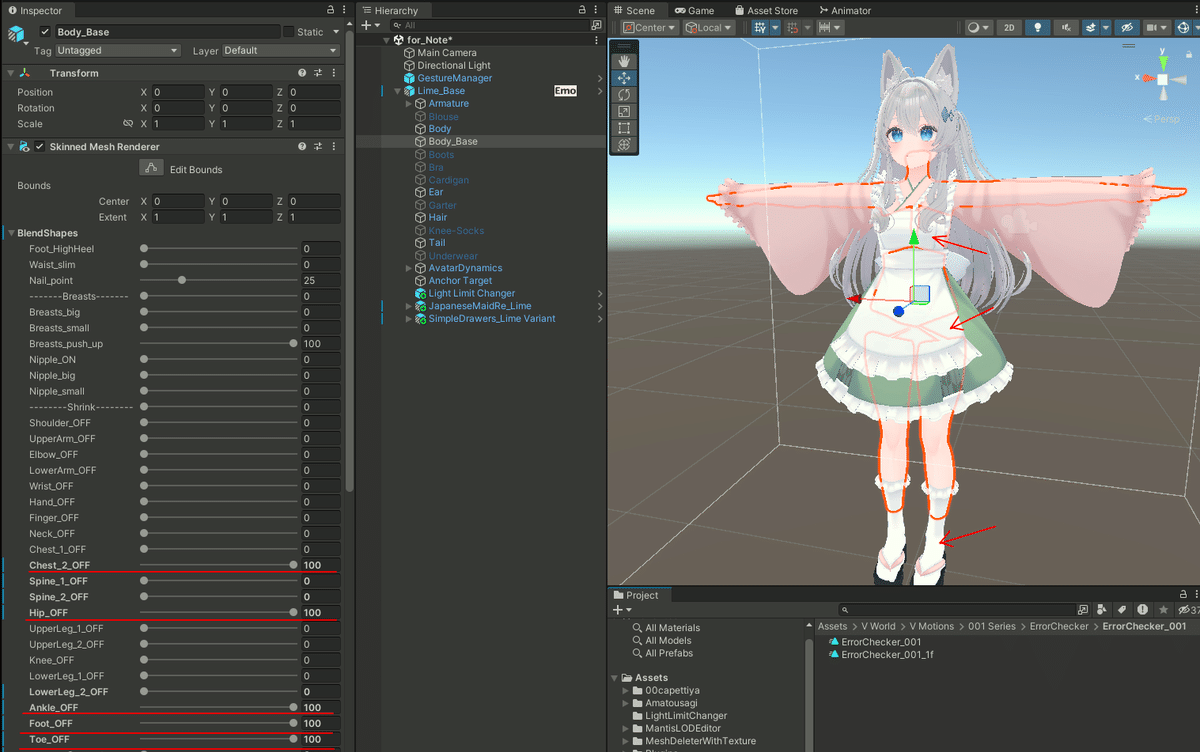
Task: Open the Static options dropdown arrow
Action: click(335, 32)
